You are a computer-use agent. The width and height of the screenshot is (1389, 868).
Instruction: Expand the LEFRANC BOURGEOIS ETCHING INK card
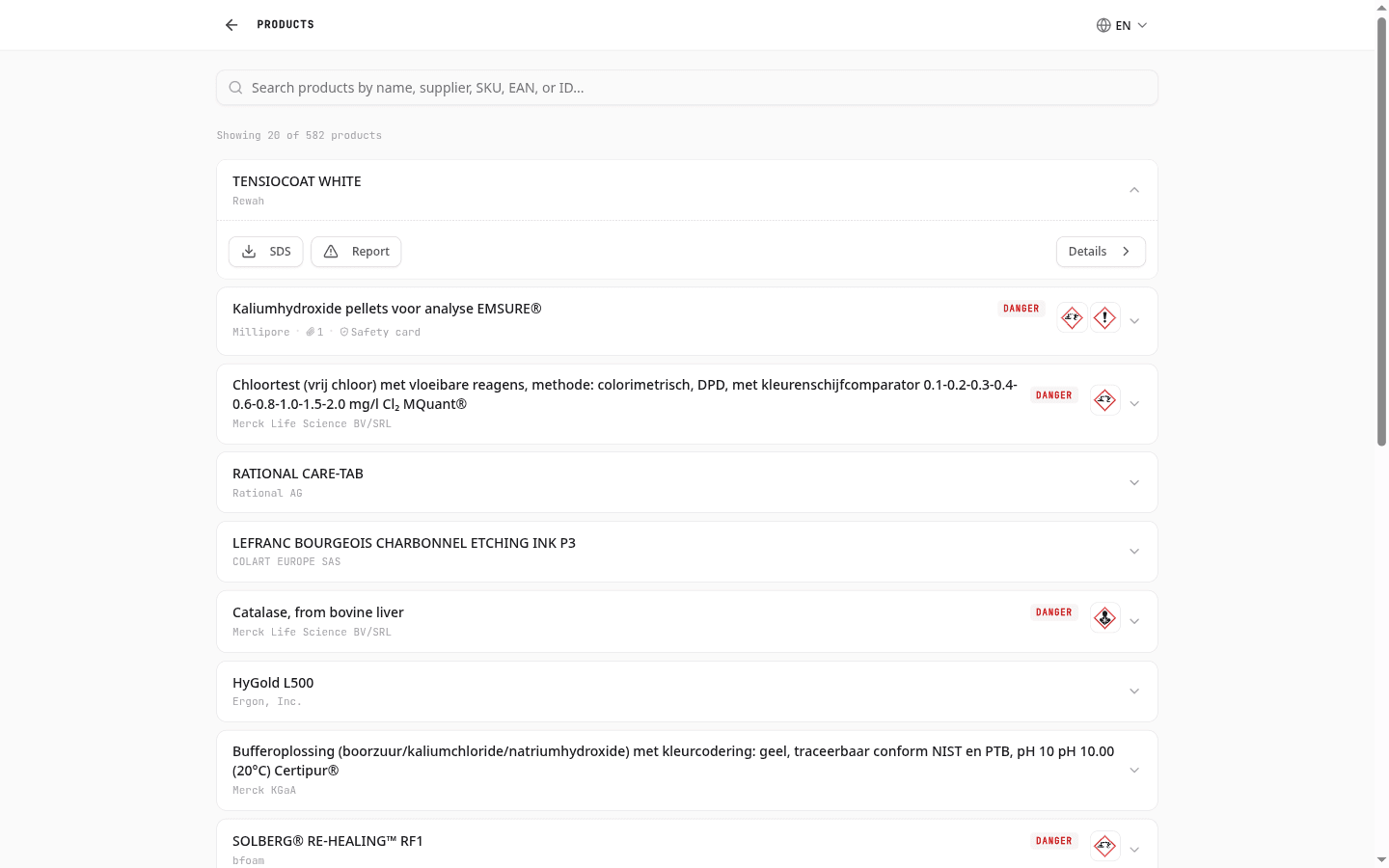tap(1134, 552)
